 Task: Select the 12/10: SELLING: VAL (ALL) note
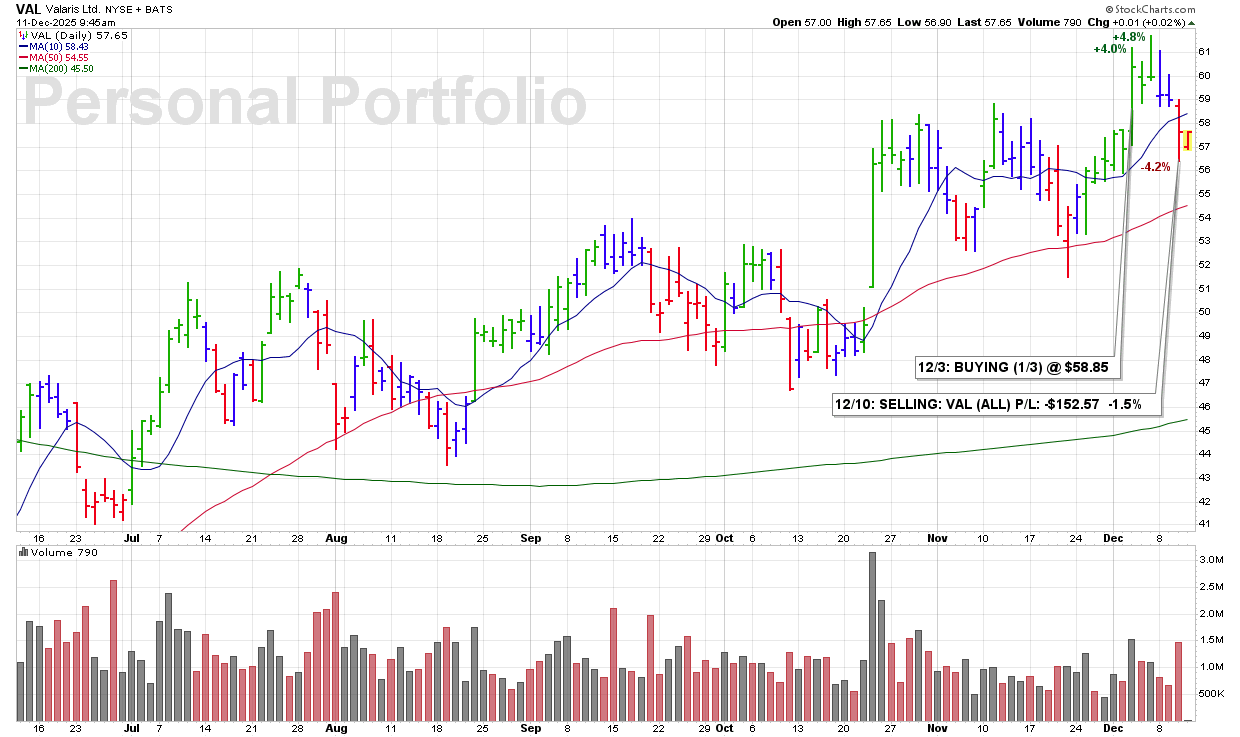(996, 405)
